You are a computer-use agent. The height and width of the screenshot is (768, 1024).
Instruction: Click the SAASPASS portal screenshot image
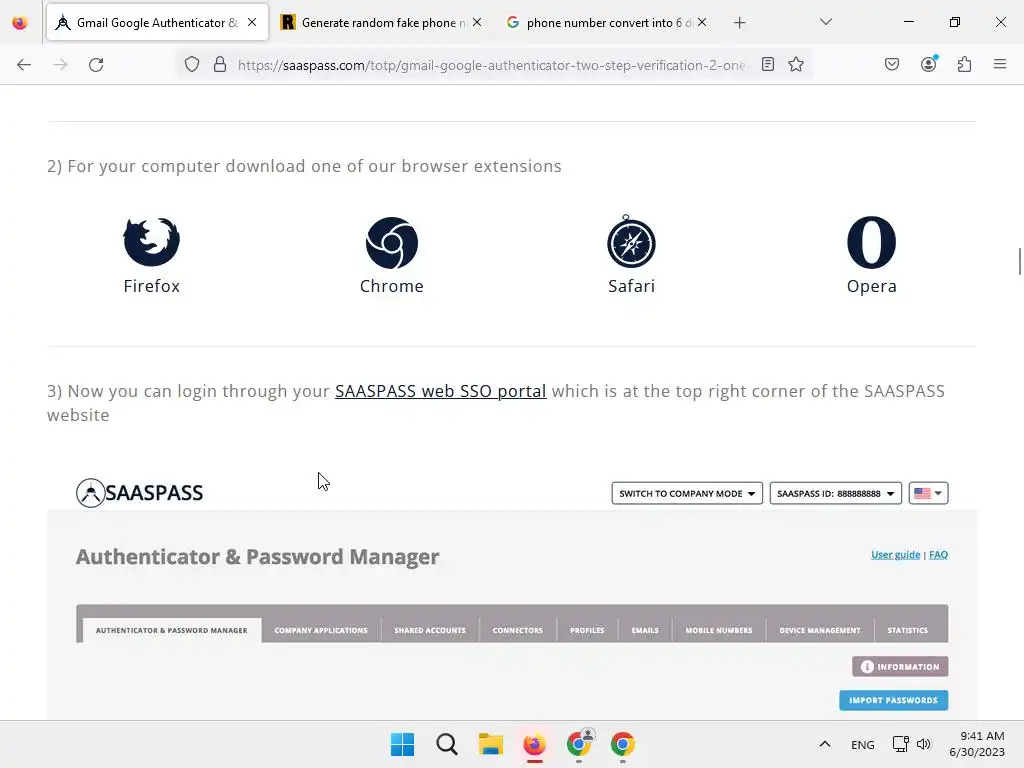[512, 596]
